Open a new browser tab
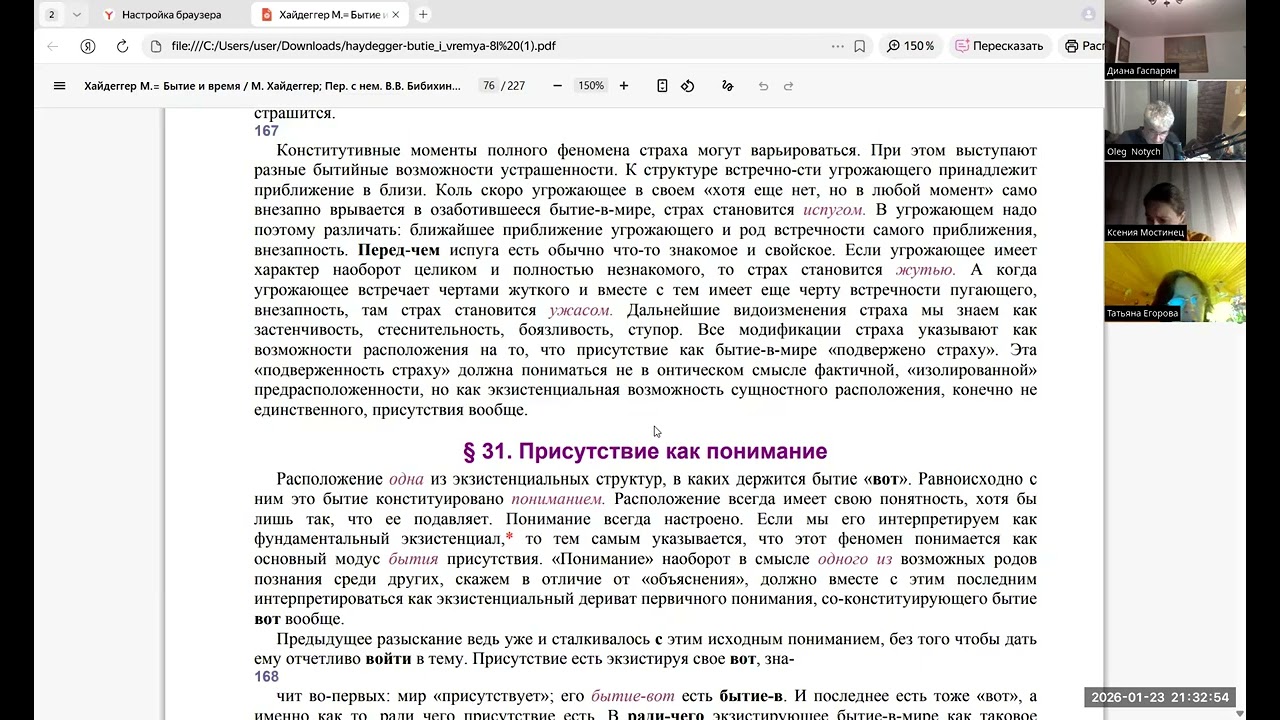This screenshot has height=720, width=1280. tap(423, 15)
